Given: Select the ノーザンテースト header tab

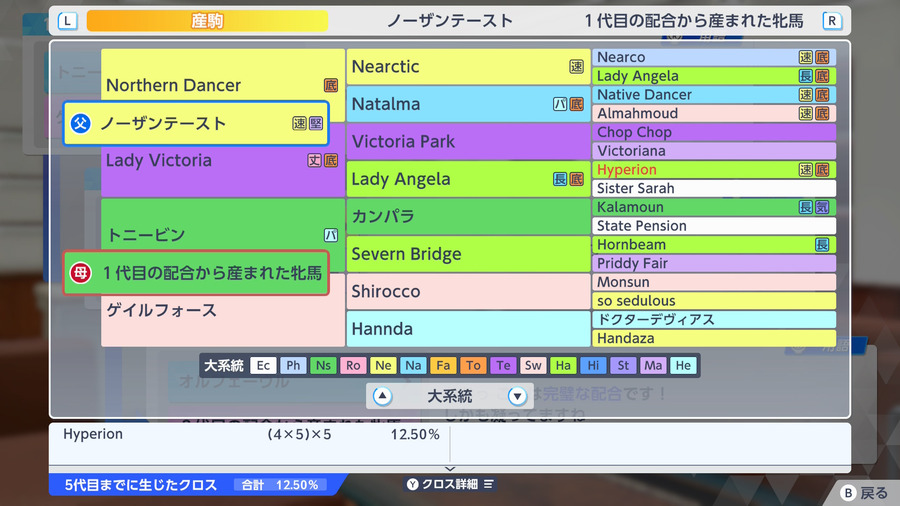Looking at the screenshot, I should [449, 21].
